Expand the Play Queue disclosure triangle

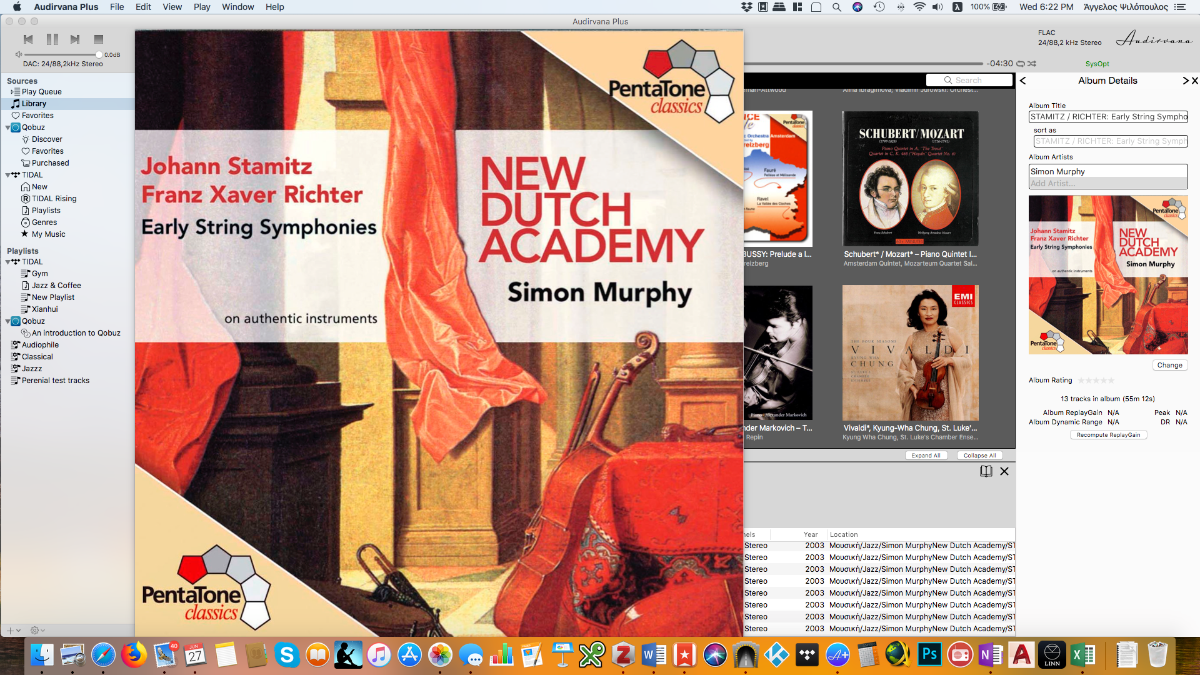coord(12,92)
